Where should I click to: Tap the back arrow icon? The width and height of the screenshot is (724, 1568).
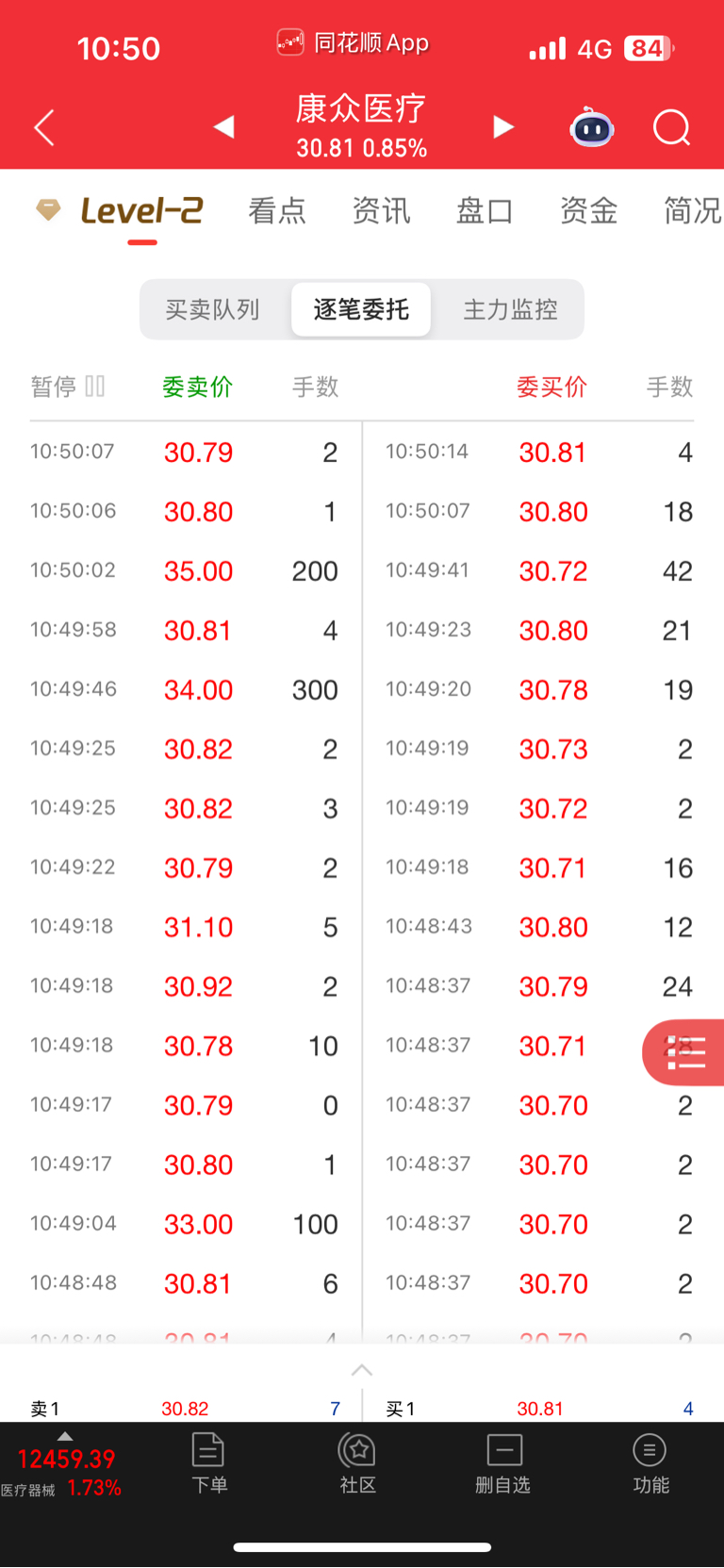pos(44,127)
